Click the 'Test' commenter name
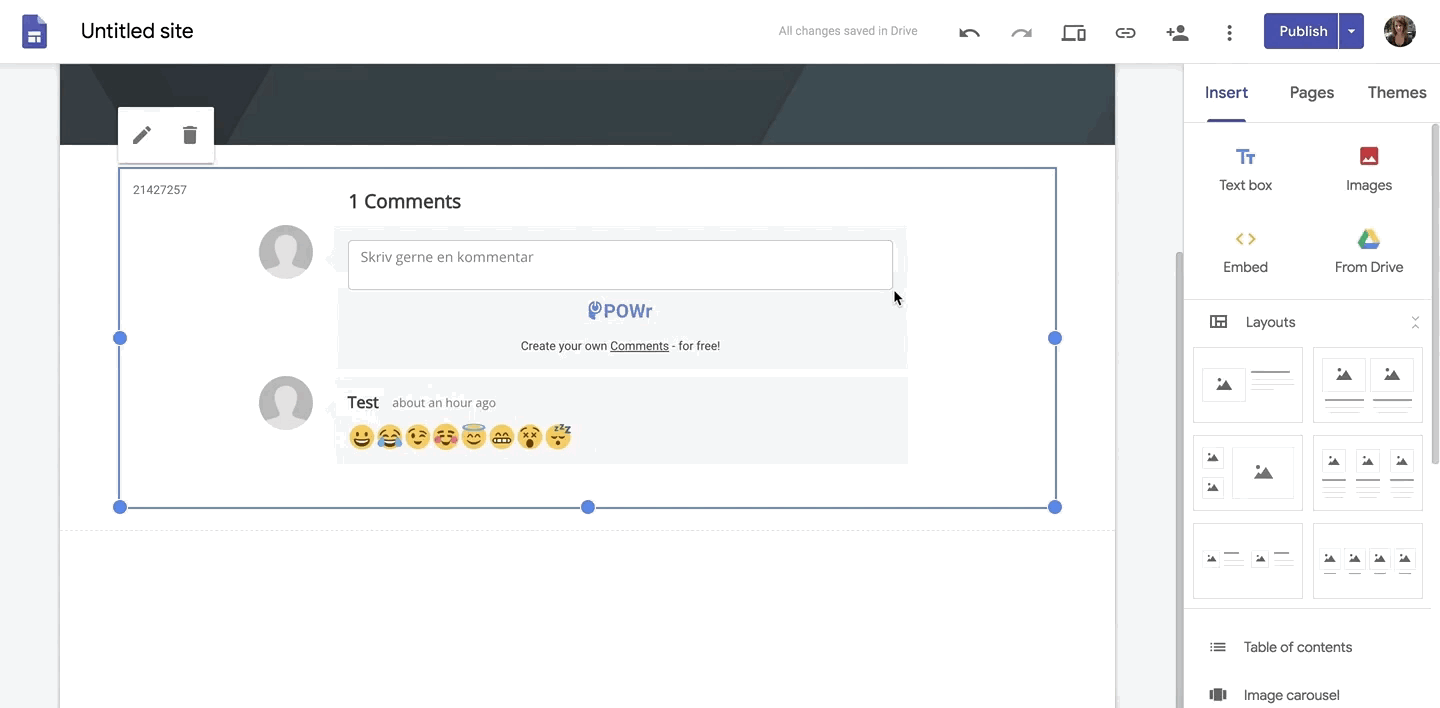Viewport: 1440px width, 708px height. [363, 402]
